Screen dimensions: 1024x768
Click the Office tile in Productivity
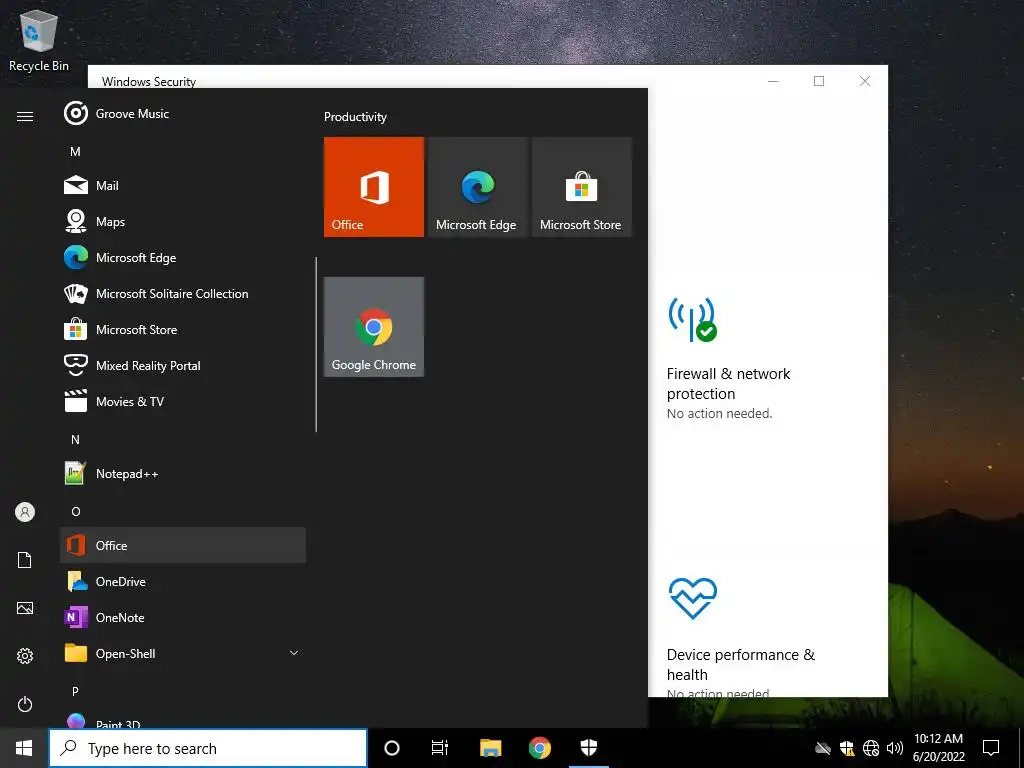point(374,187)
